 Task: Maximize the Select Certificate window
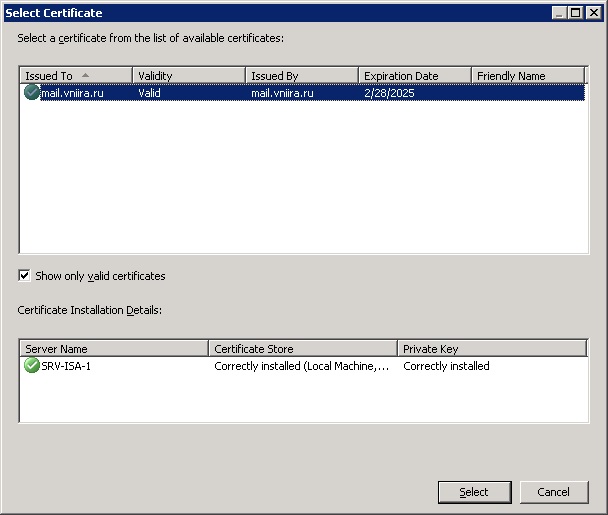575,13
